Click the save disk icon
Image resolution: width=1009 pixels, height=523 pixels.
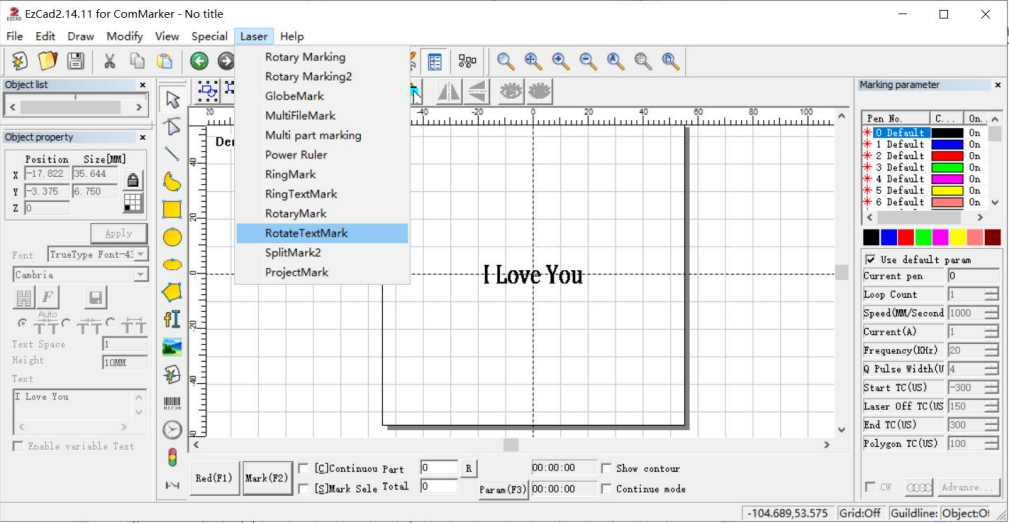[75, 62]
